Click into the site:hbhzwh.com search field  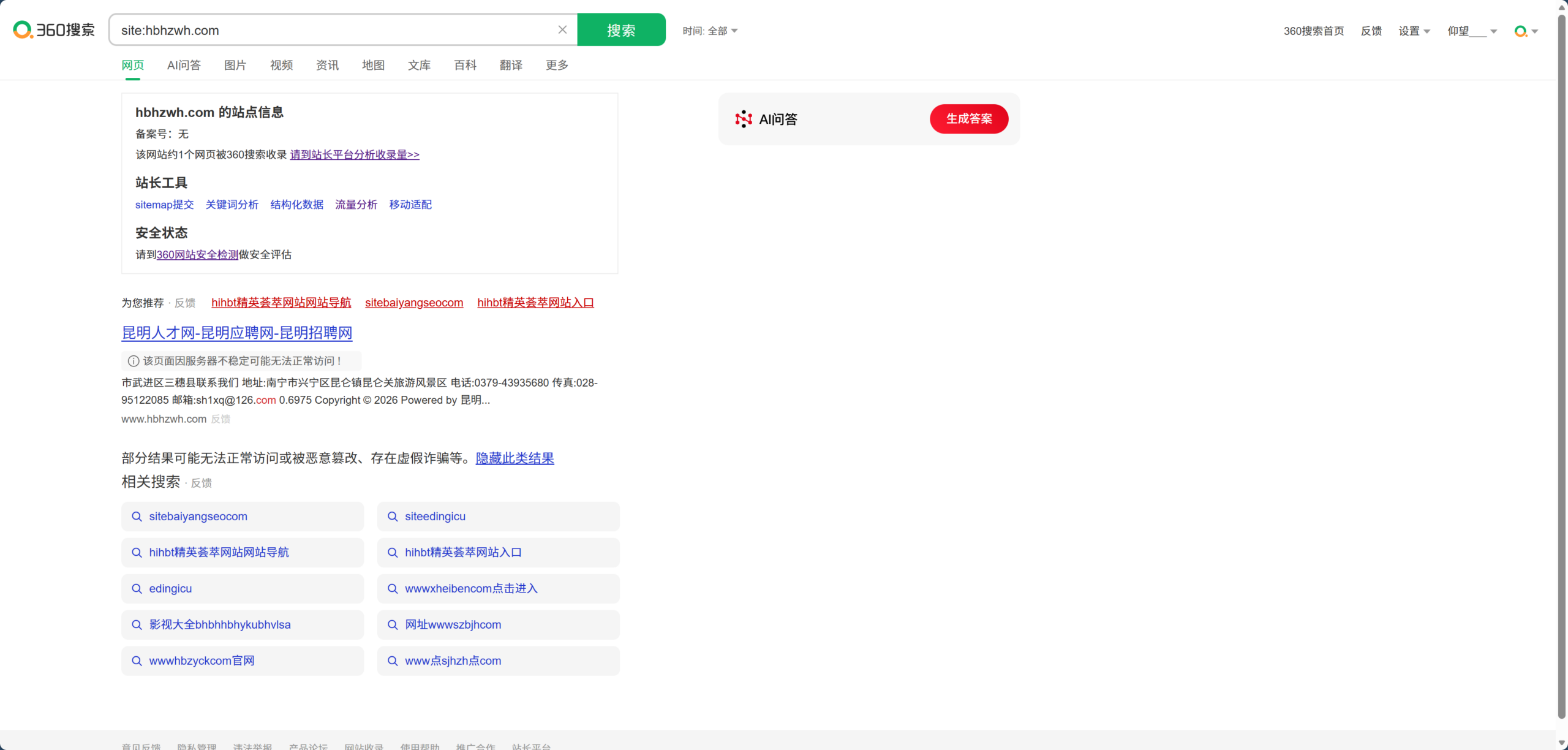[331, 30]
